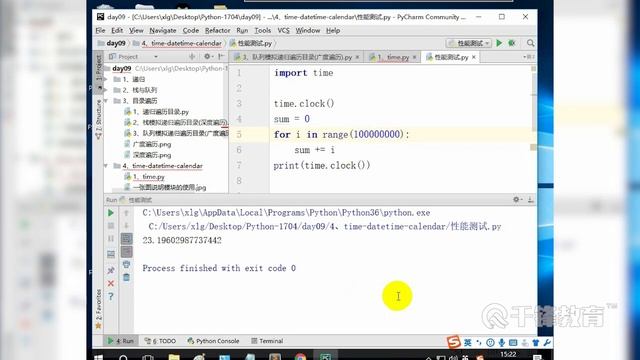Screen dimensions: 640x360
Task: Click the Up the Stack Trace arrow
Action: coord(127,213)
